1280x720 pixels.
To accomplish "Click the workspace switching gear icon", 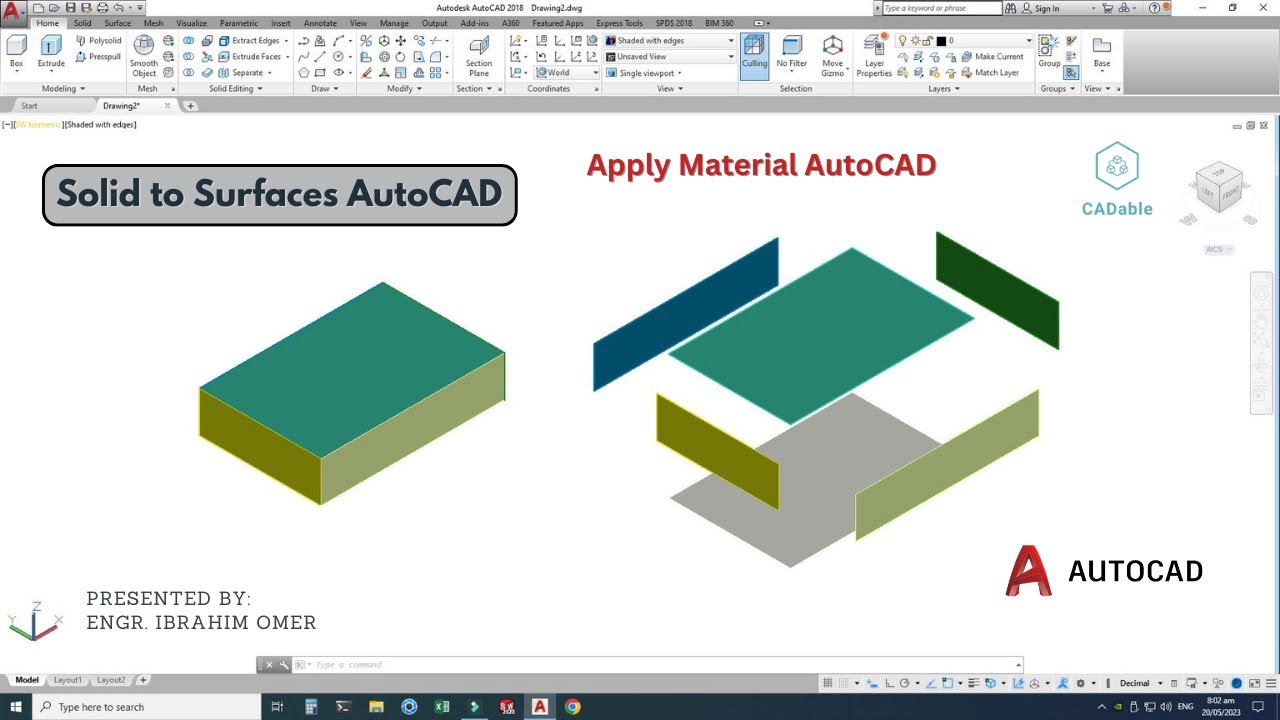I will pos(1080,683).
